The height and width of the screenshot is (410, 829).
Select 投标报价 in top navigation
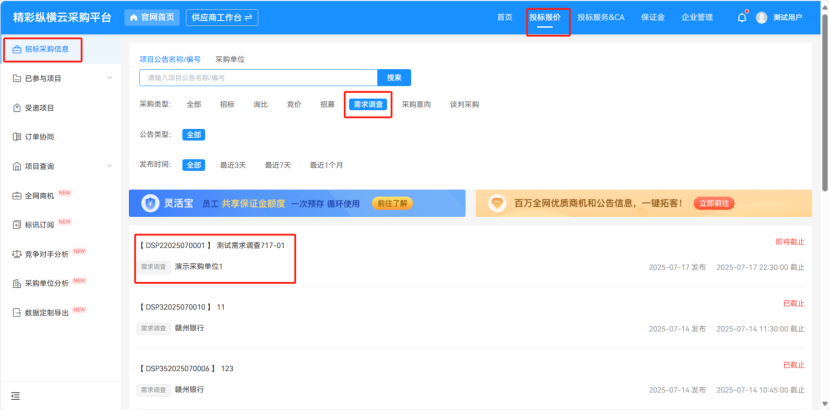pos(545,17)
